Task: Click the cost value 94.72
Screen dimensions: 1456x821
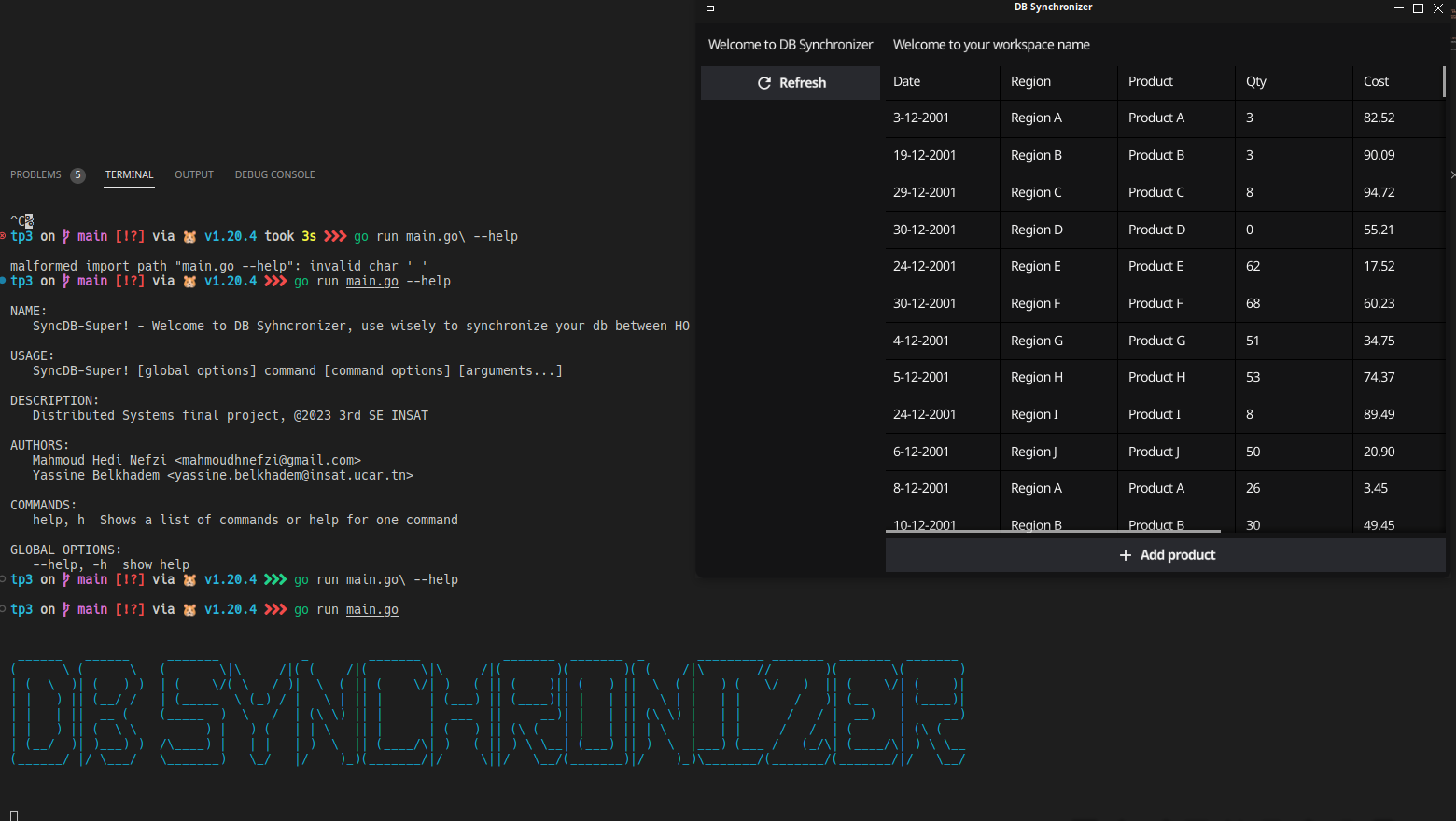Action: [x=1379, y=193]
